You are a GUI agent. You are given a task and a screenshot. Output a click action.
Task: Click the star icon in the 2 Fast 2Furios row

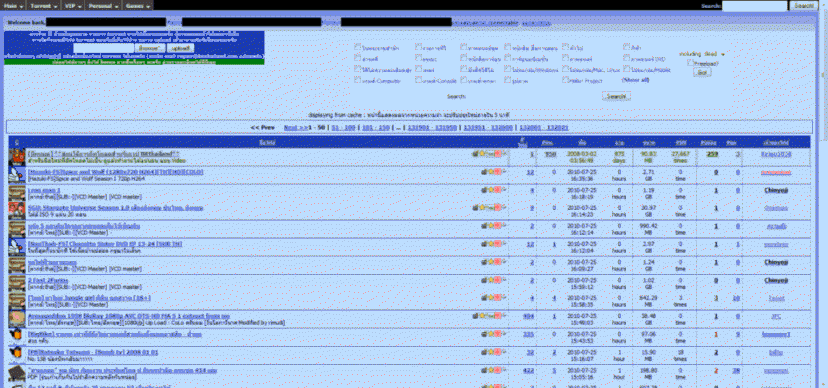(490, 280)
